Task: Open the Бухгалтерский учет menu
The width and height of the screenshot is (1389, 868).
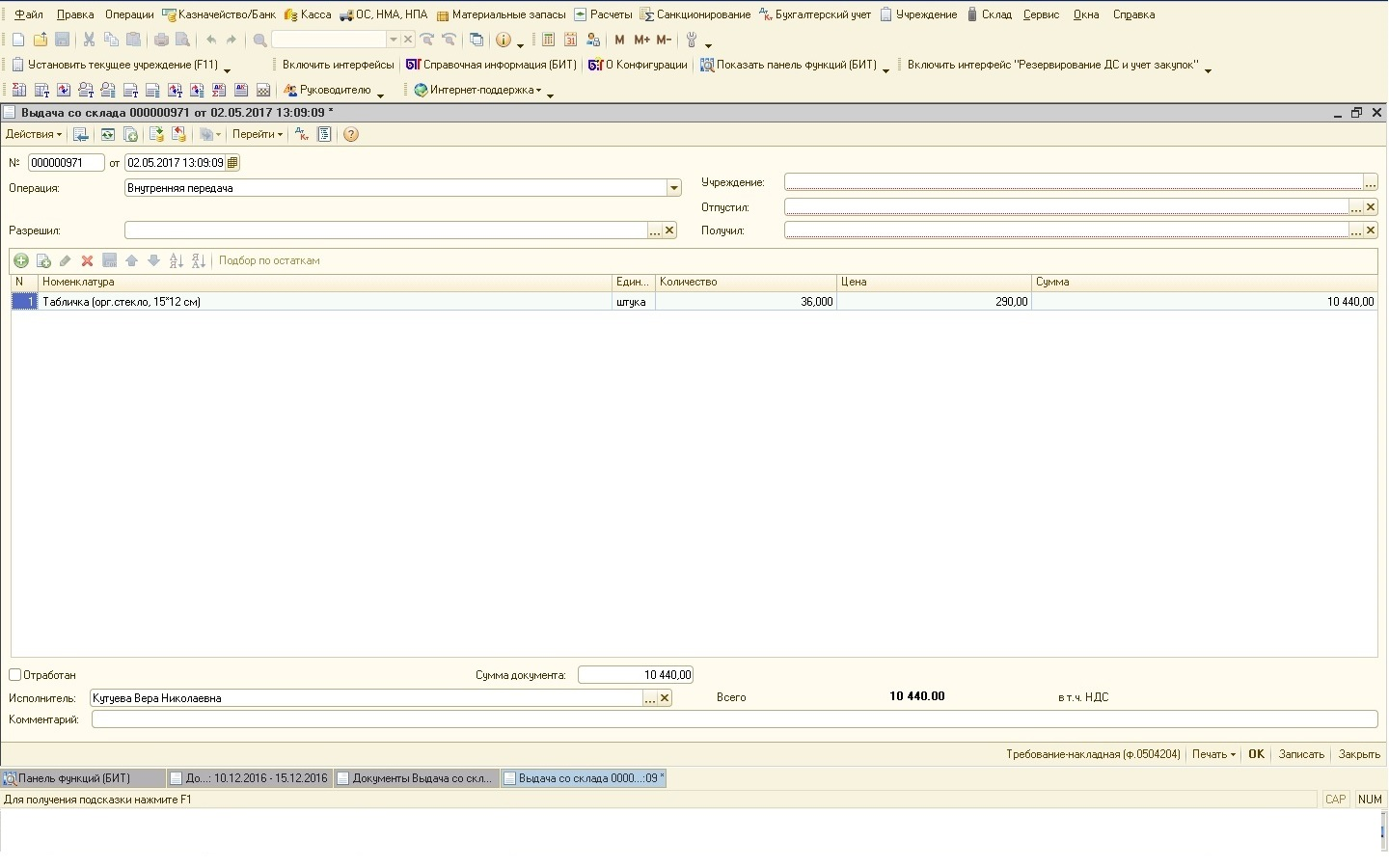Action: 815,14
